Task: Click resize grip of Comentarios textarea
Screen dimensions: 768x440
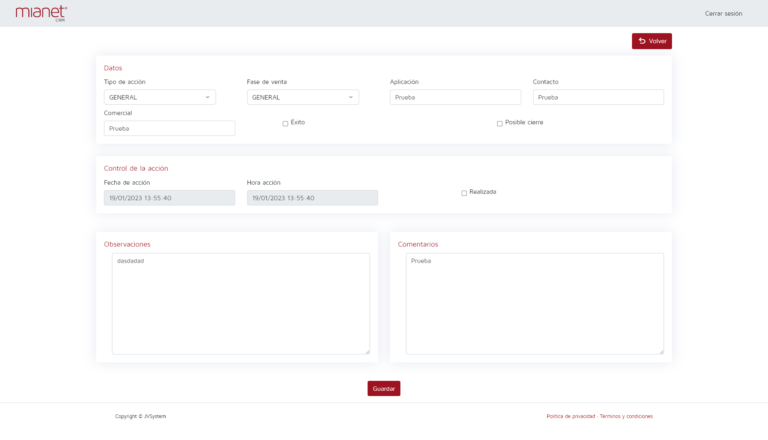Action: click(660, 351)
